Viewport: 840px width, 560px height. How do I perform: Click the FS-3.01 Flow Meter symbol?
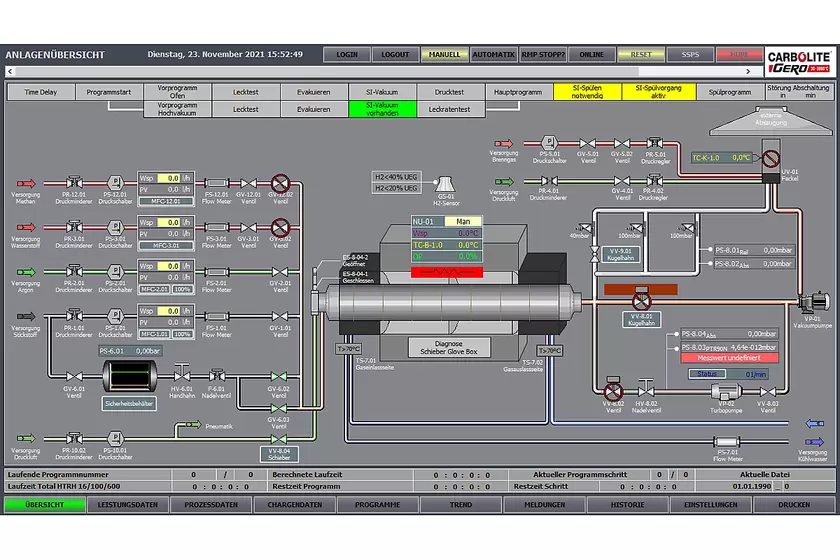pyautogui.click(x=216, y=227)
